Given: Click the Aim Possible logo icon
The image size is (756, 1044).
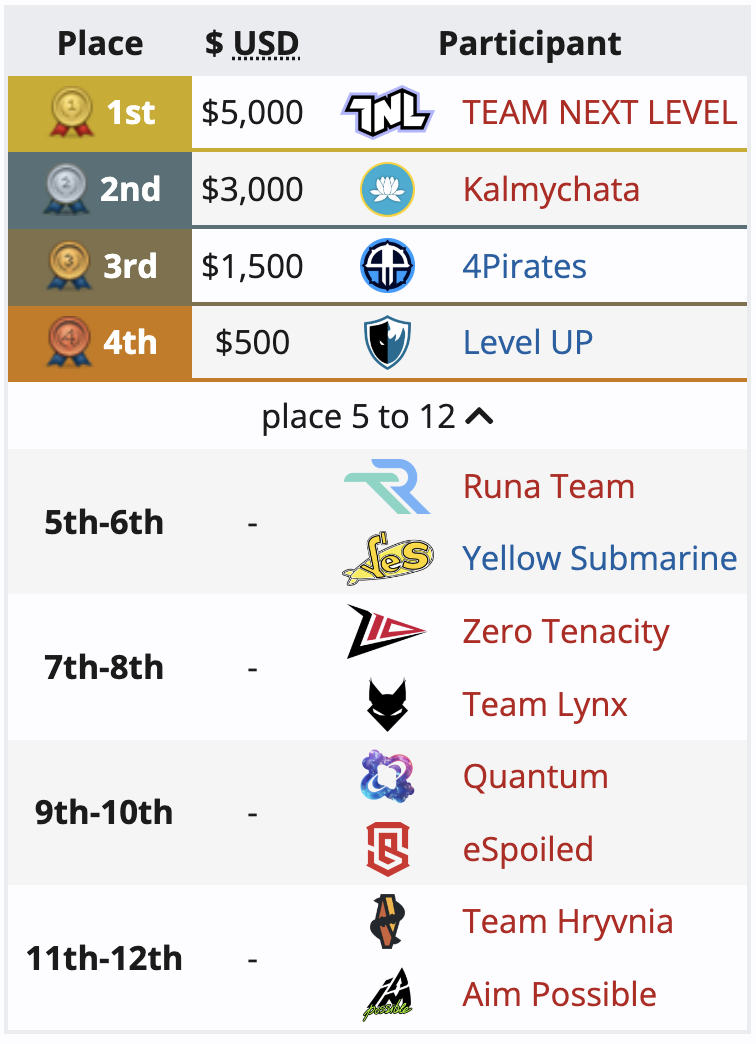Looking at the screenshot, I should pos(387,994).
